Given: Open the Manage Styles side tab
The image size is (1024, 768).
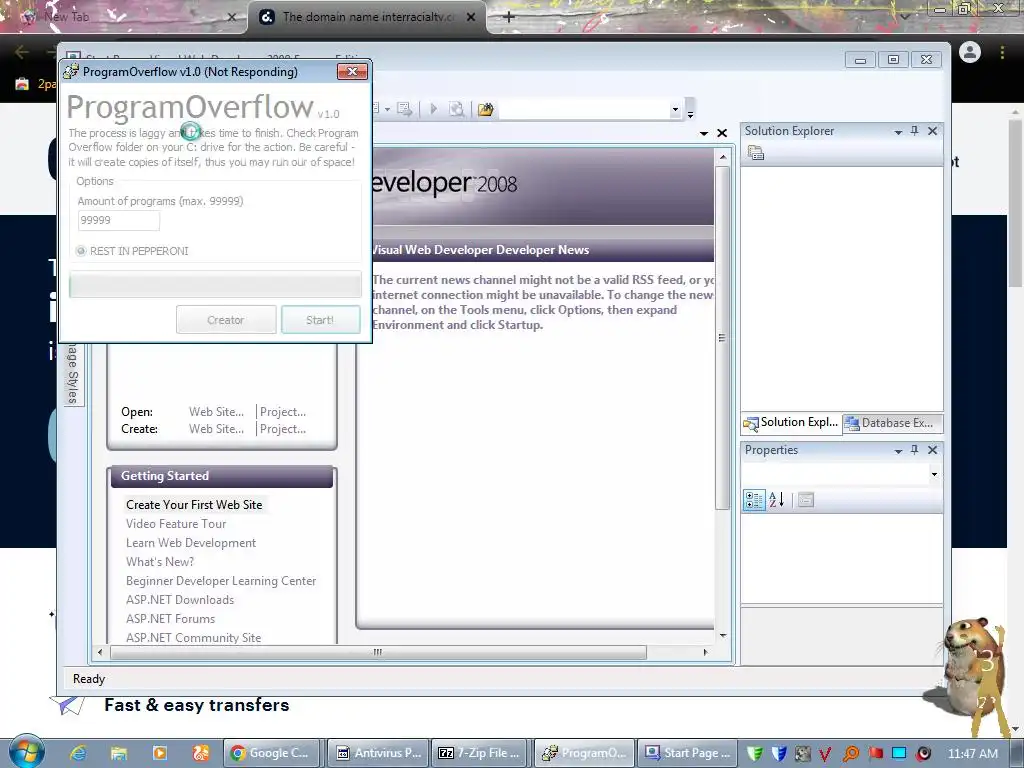Looking at the screenshot, I should point(73,374).
